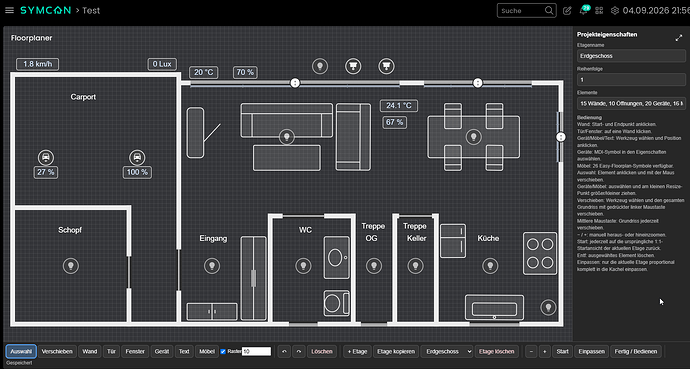Select the 0 Lux value label
Screen dimensions: 690x369
pos(162,64)
